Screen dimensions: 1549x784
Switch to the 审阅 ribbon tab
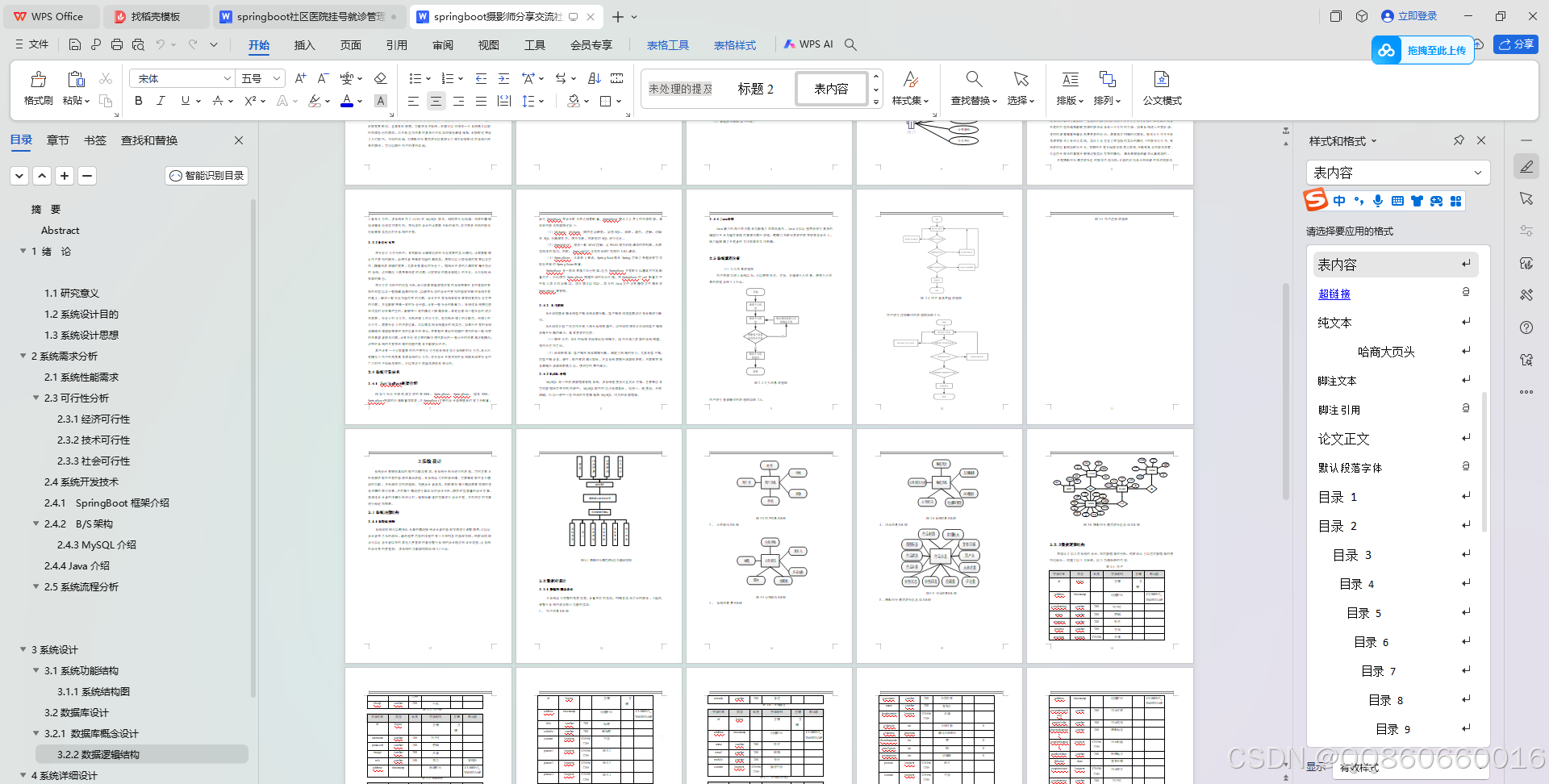(x=442, y=45)
